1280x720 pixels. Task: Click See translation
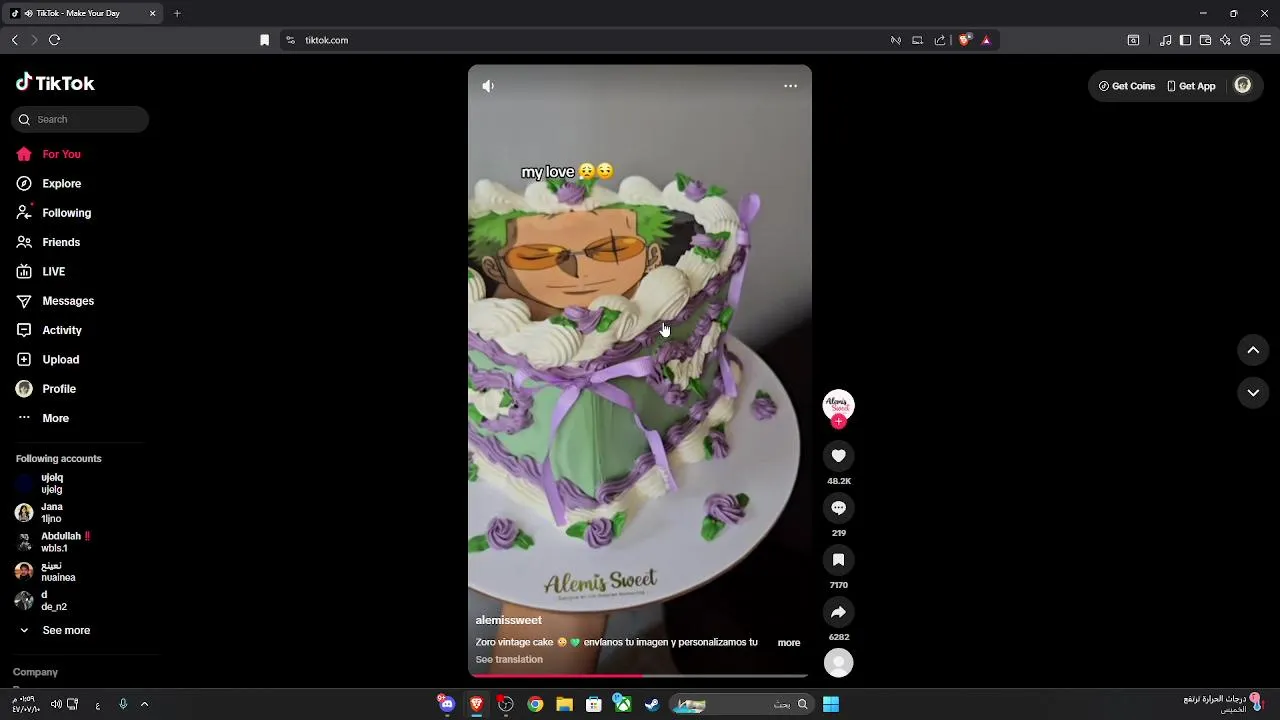click(x=509, y=660)
